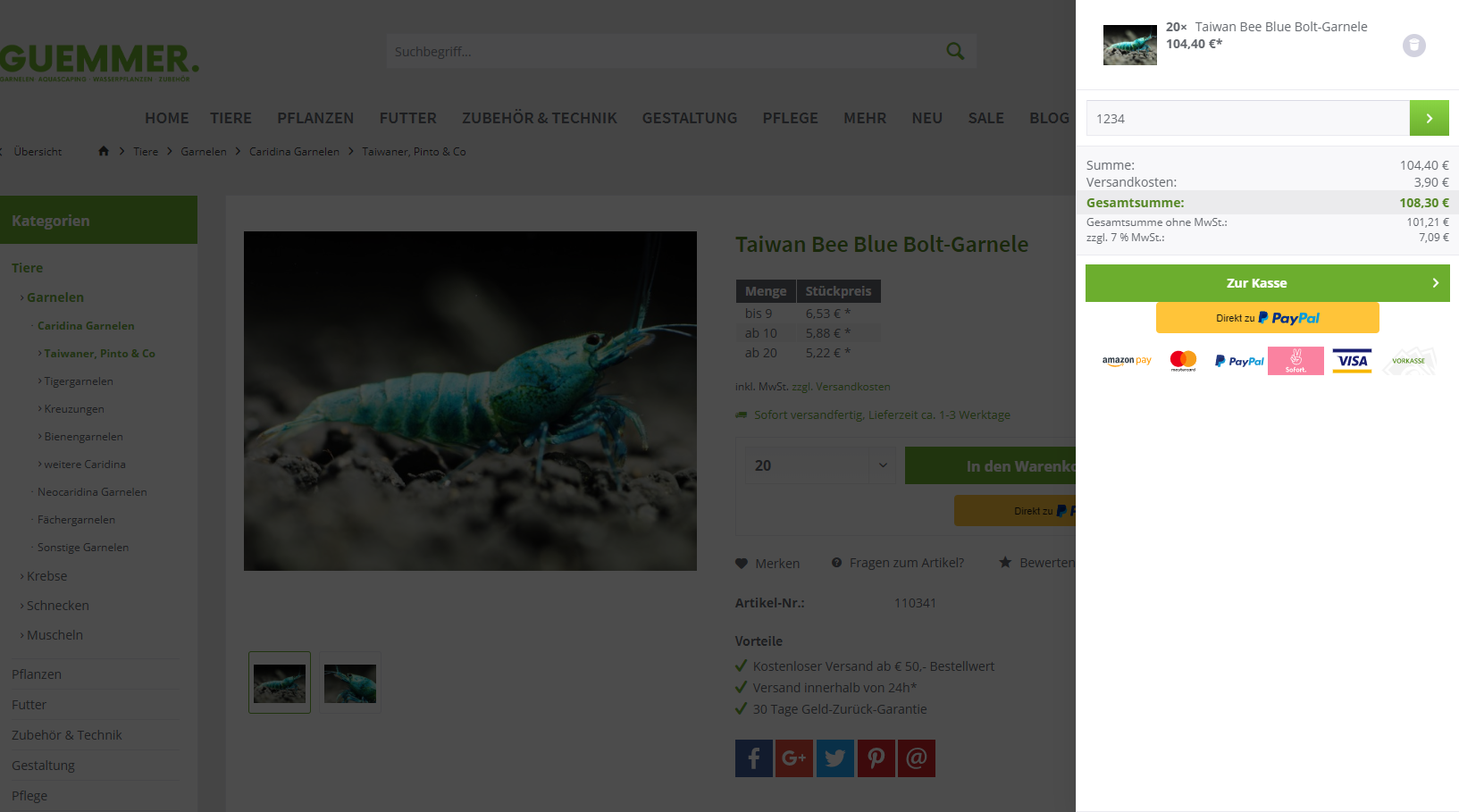Screen dimensions: 1459x812
Task: Open the Taiwan Bee Blue Bolt-Garnele cart item
Action: 1281,27
